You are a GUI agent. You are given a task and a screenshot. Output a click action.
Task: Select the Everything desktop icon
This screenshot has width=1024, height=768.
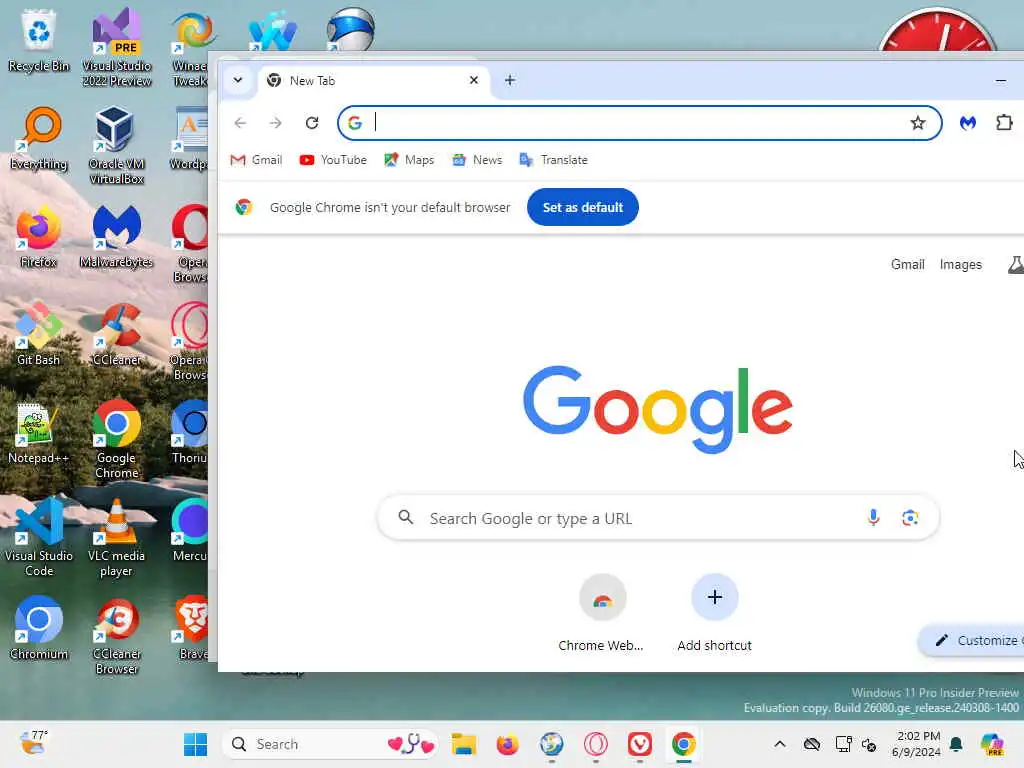coord(39,139)
